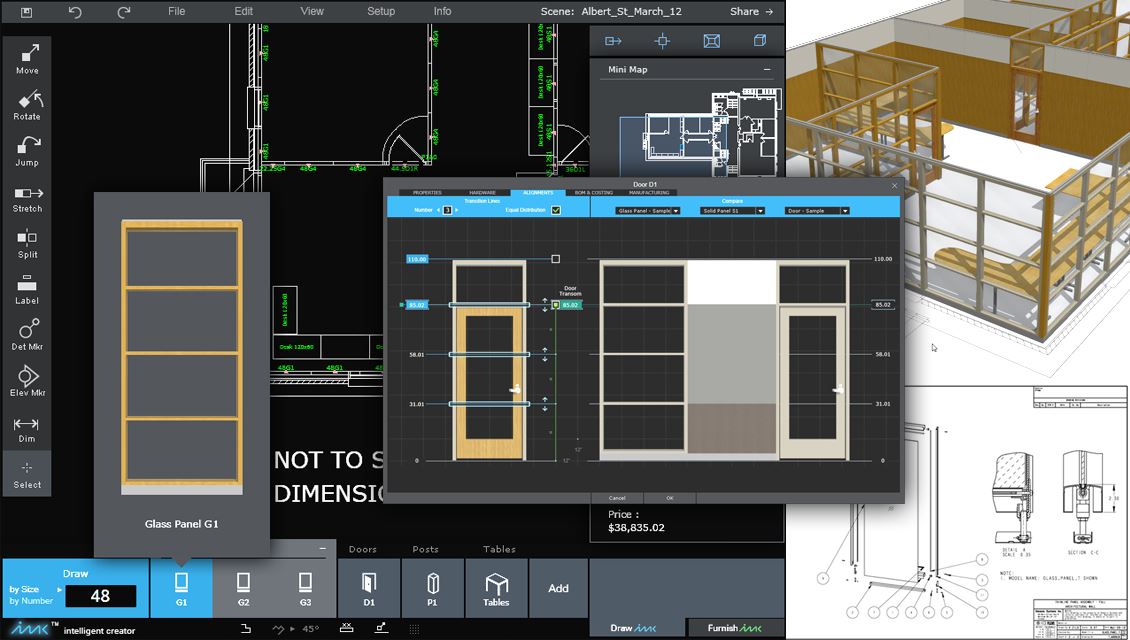Switch to Furnish ink mode tab
The width and height of the screenshot is (1130, 640).
click(x=735, y=628)
